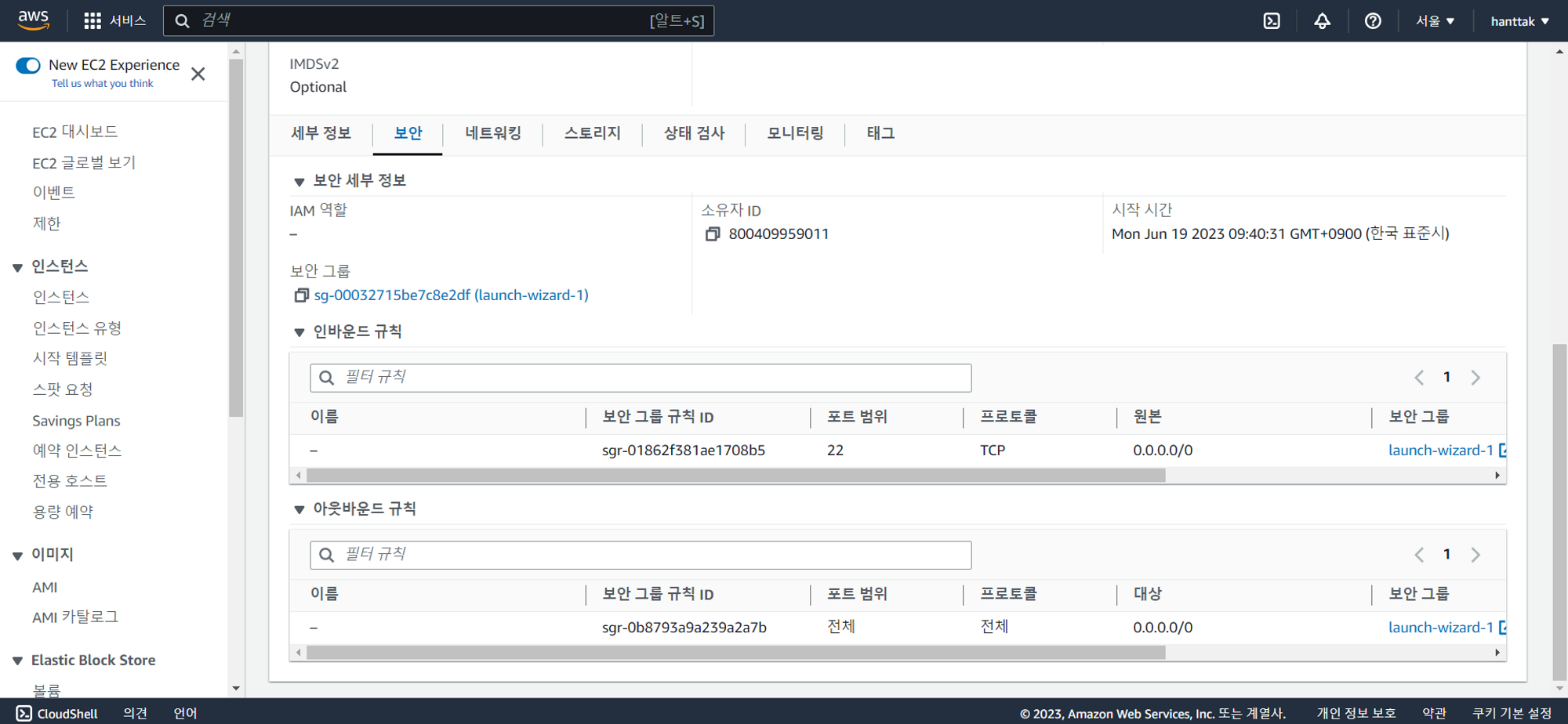Go to previous page of inbound rules

(x=1419, y=378)
